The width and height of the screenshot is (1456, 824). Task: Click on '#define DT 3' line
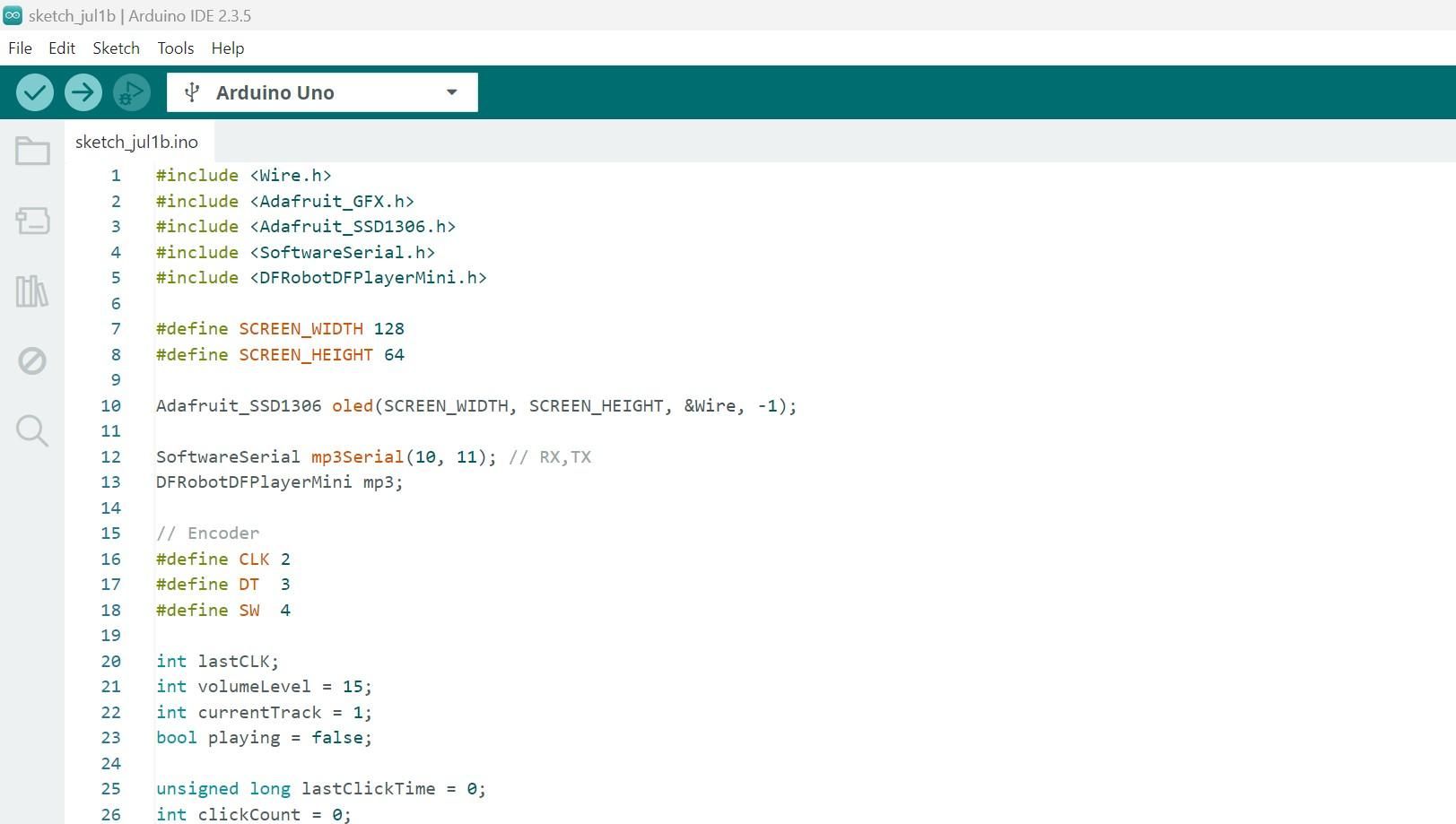(223, 584)
